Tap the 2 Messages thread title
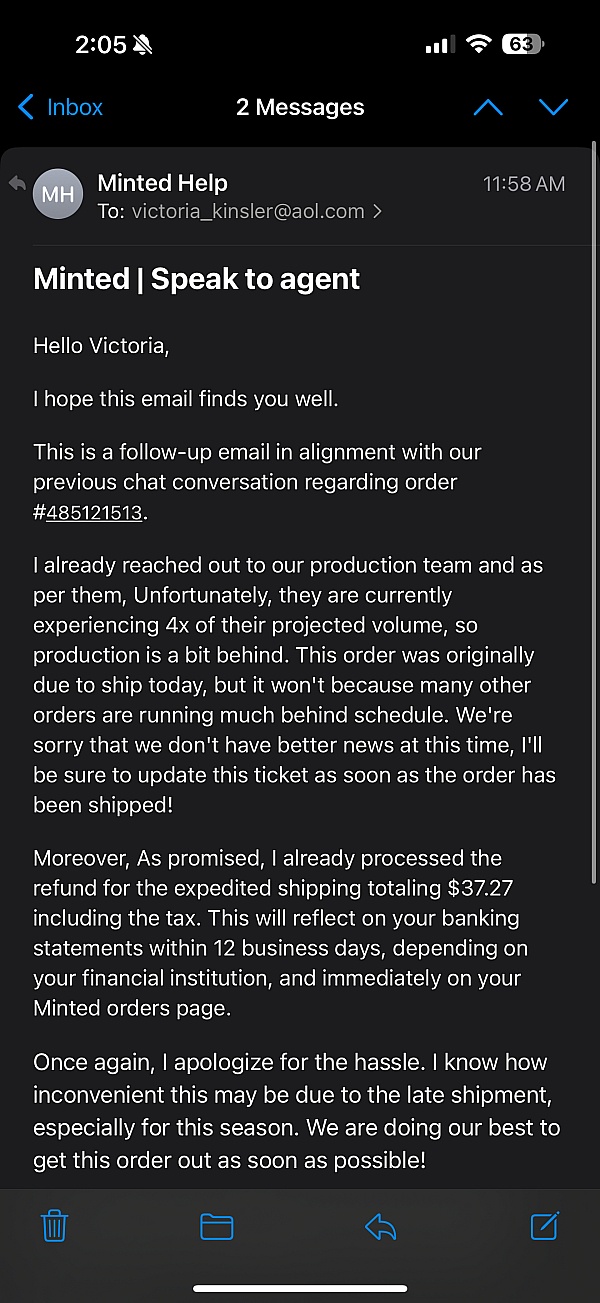 (300, 107)
